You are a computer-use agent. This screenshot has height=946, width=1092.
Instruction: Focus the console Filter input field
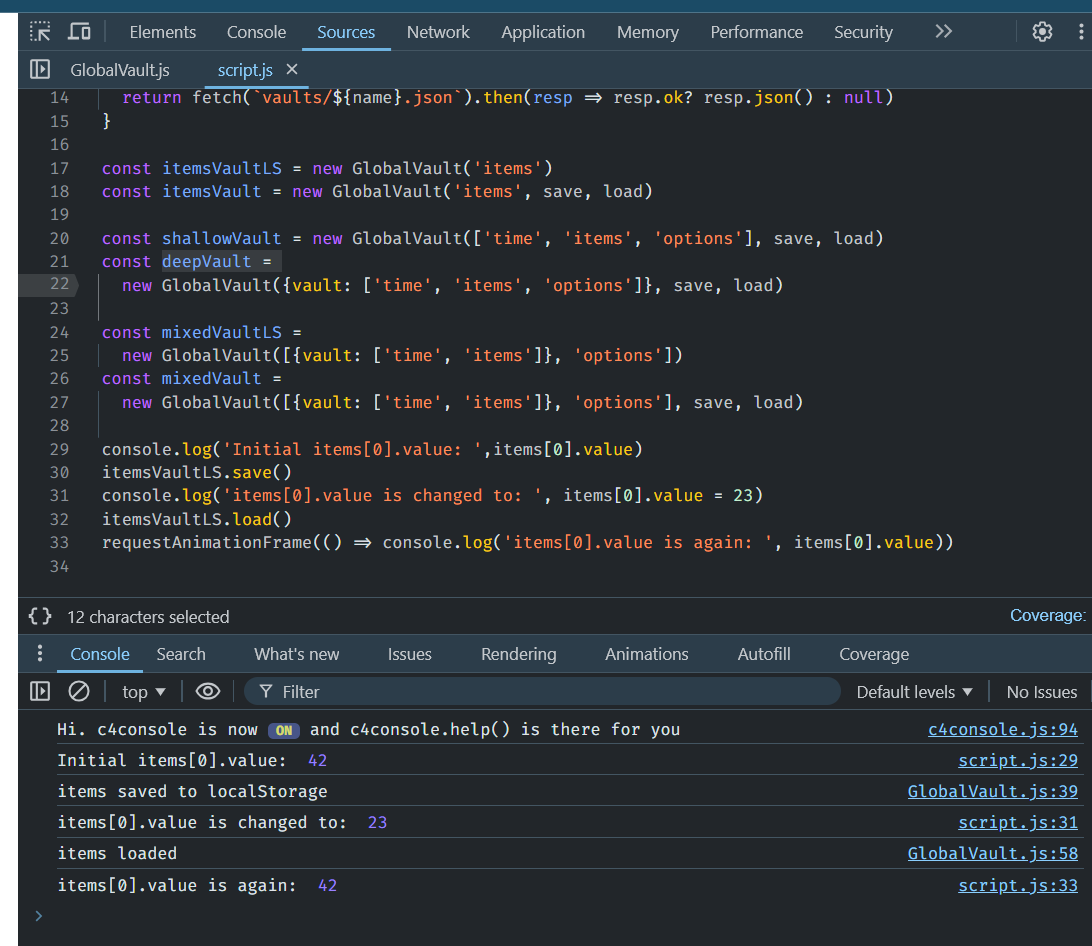click(x=543, y=692)
